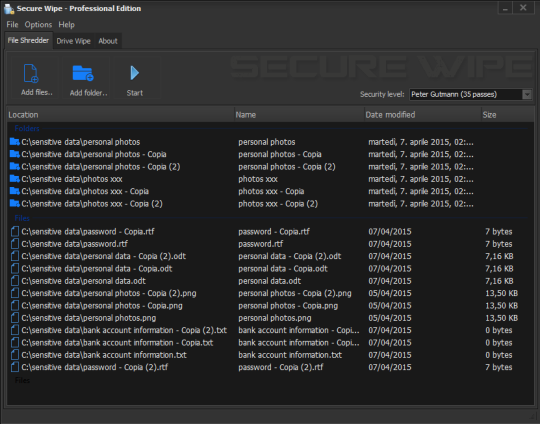Click file icon of personal data.odt row
Viewport: 540px width, 424px height.
(15, 281)
